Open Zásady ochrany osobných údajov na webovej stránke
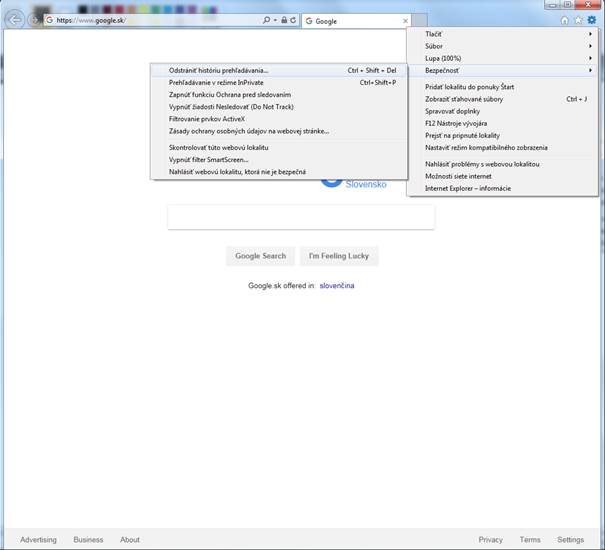Viewport: 605px width, 550px height. pos(279,131)
